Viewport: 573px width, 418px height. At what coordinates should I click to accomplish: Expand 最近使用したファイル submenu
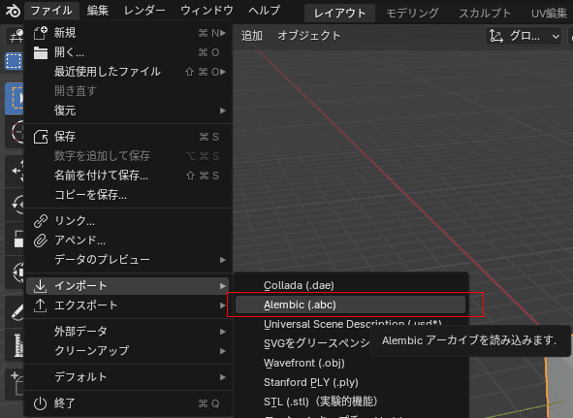[128, 72]
